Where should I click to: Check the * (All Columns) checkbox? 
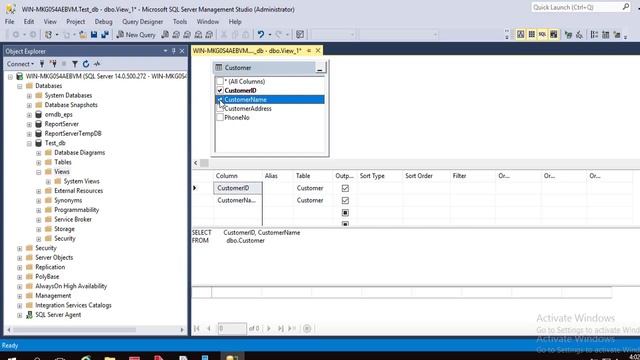220,81
